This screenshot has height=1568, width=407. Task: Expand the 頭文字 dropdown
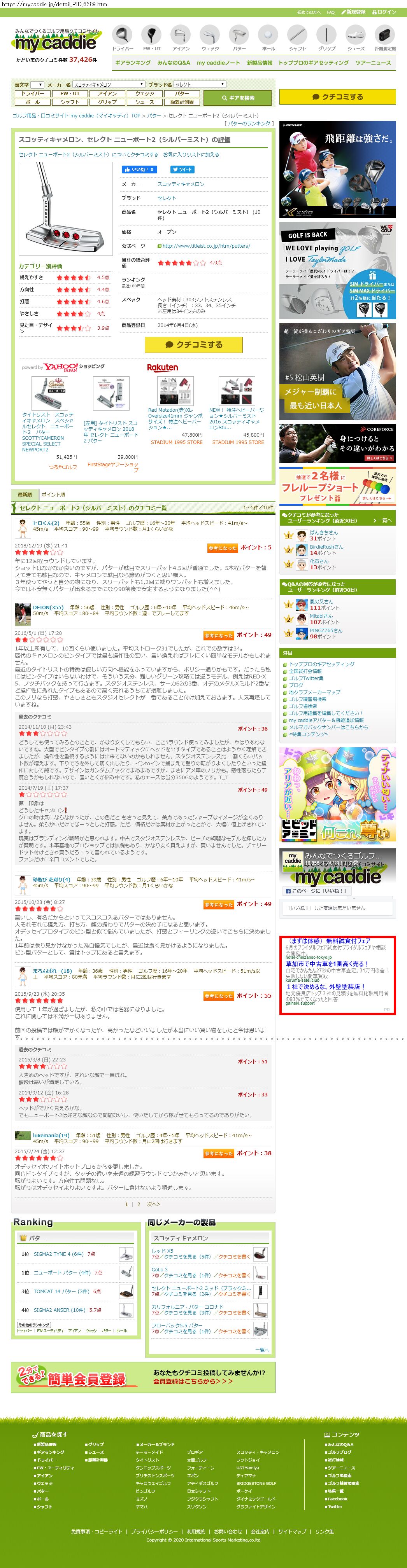37,85
